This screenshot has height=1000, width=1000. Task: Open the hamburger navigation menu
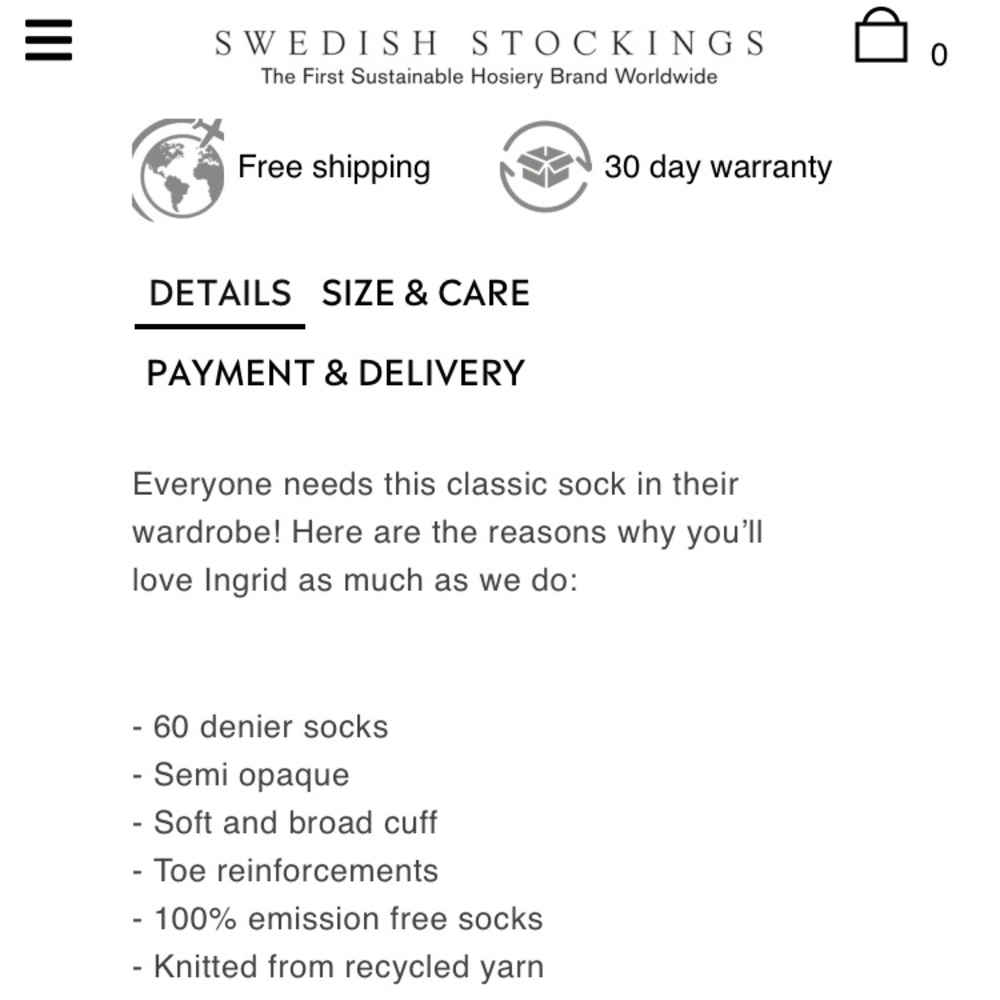(x=48, y=38)
